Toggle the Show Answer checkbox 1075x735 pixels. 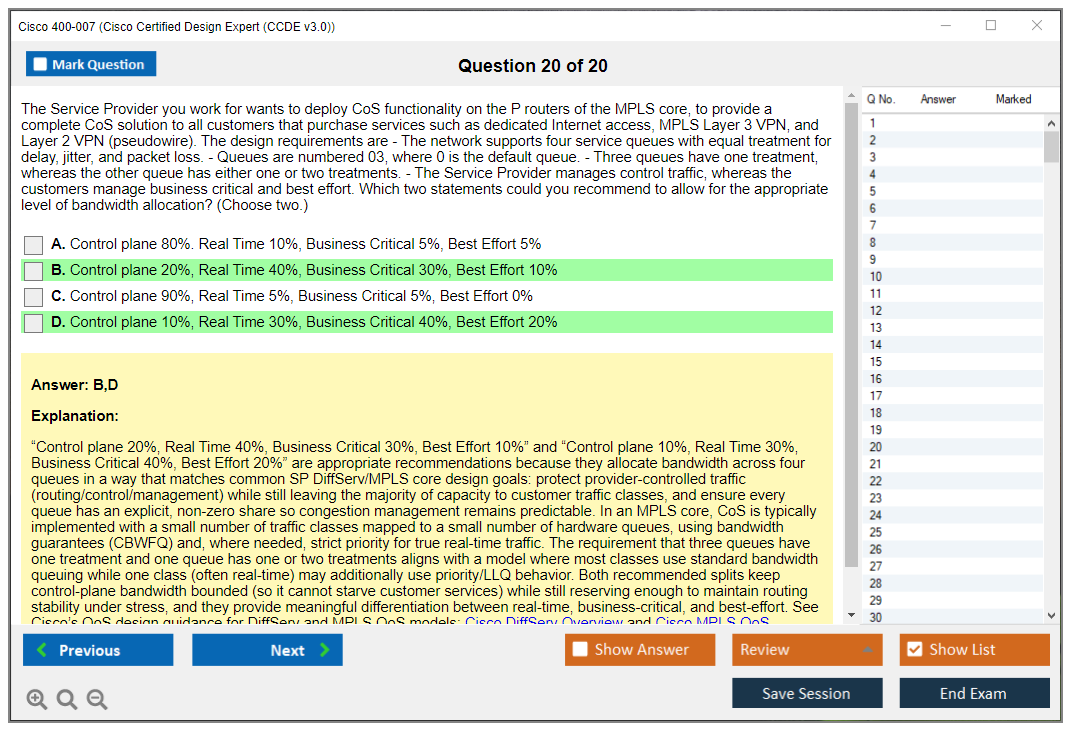[580, 650]
